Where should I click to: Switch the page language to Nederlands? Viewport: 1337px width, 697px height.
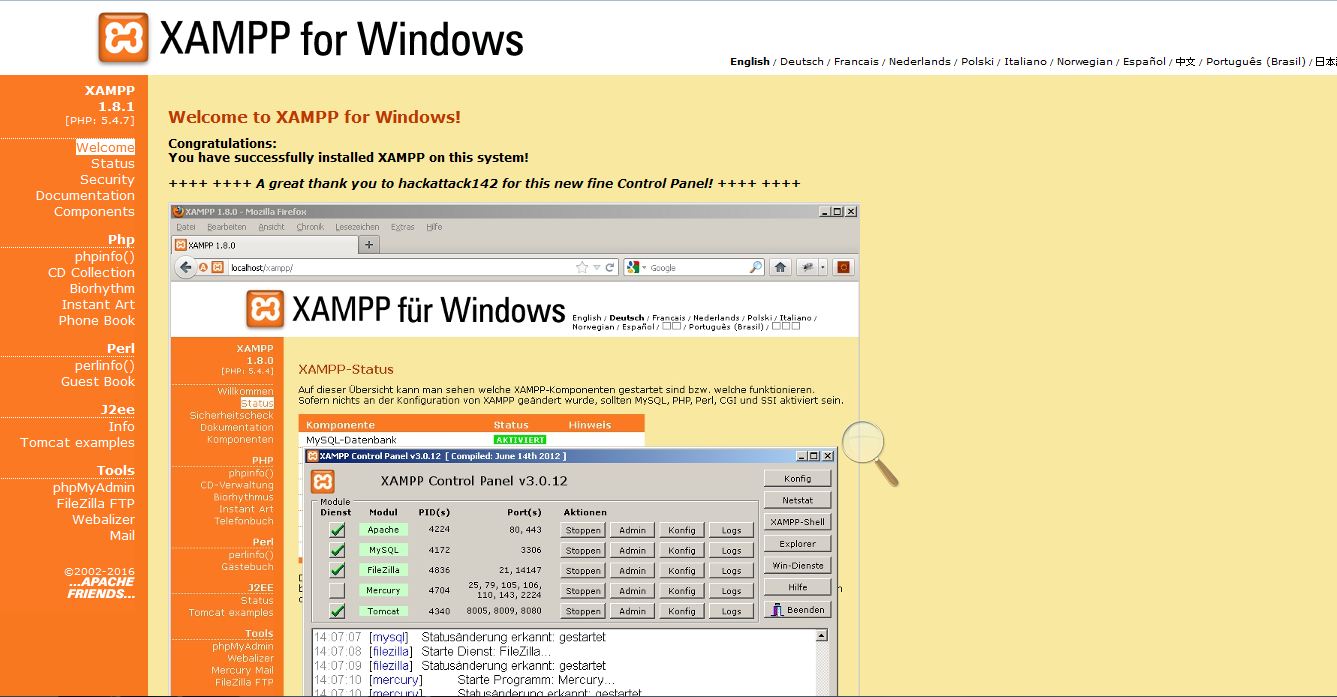coord(920,61)
